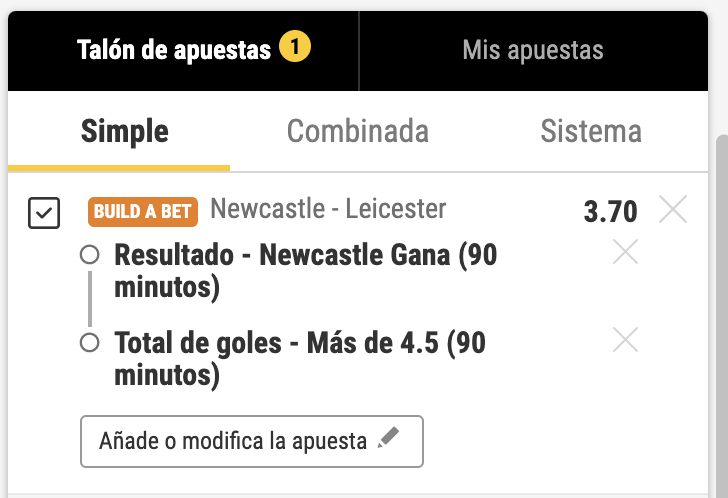Delete the Total de goles selection
This screenshot has height=498, width=728.
point(625,341)
